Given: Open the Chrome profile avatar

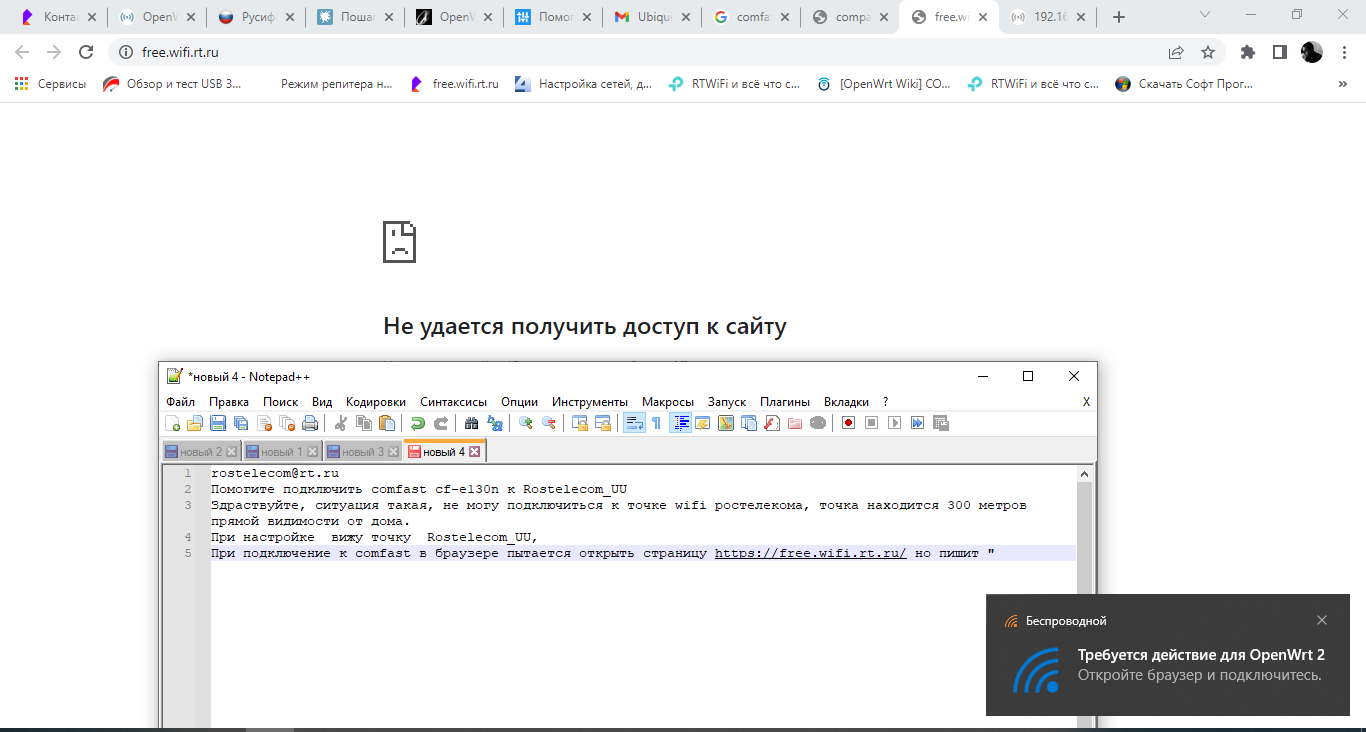Looking at the screenshot, I should click(1311, 52).
